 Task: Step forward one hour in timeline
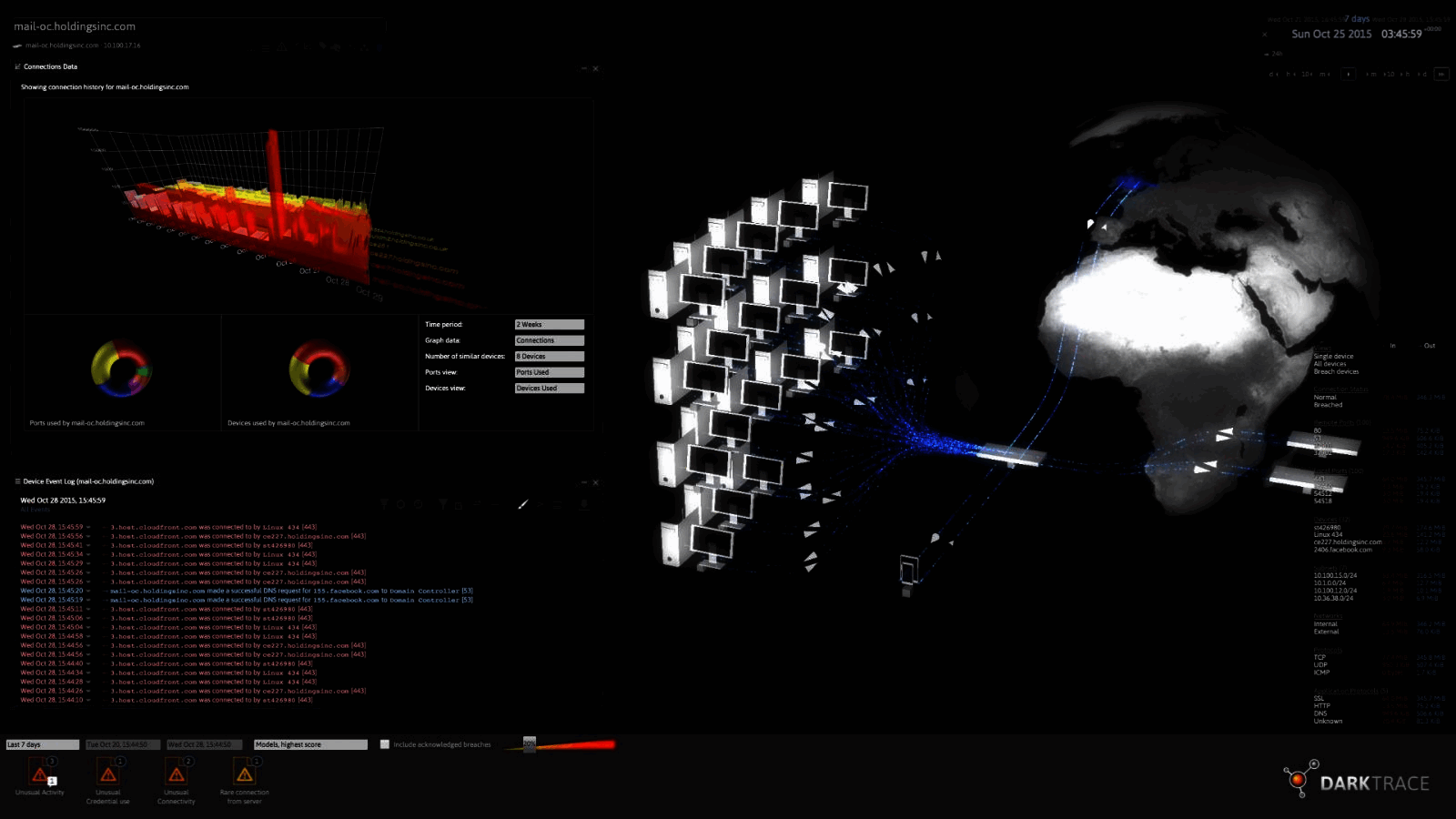1406,75
